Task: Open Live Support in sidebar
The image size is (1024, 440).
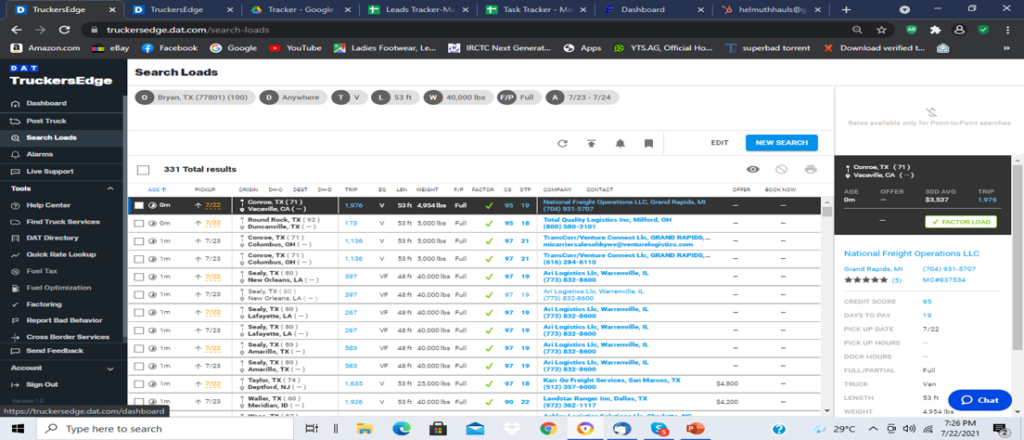Action: coord(50,171)
